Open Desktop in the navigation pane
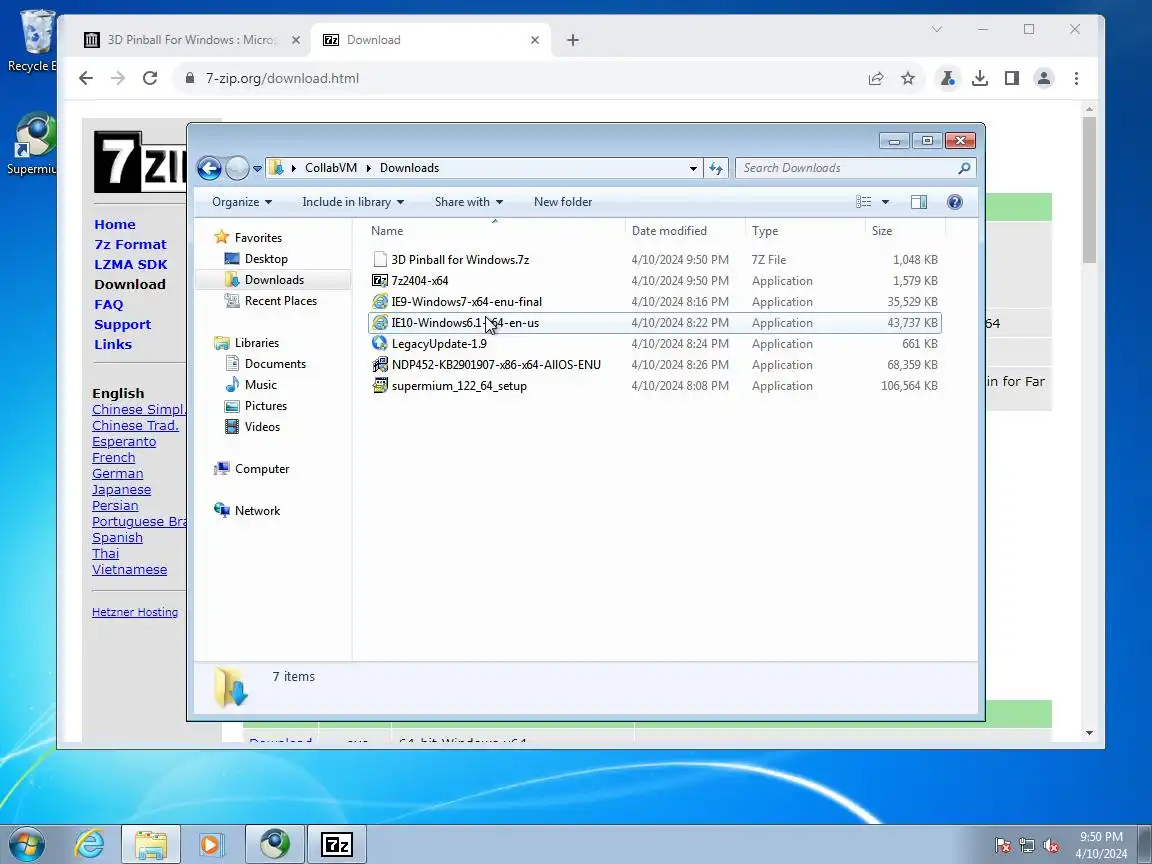 tap(266, 259)
